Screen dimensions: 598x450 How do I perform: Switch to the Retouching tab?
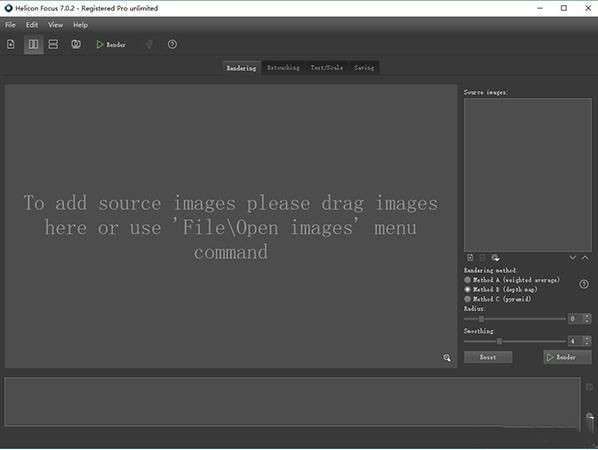click(283, 68)
